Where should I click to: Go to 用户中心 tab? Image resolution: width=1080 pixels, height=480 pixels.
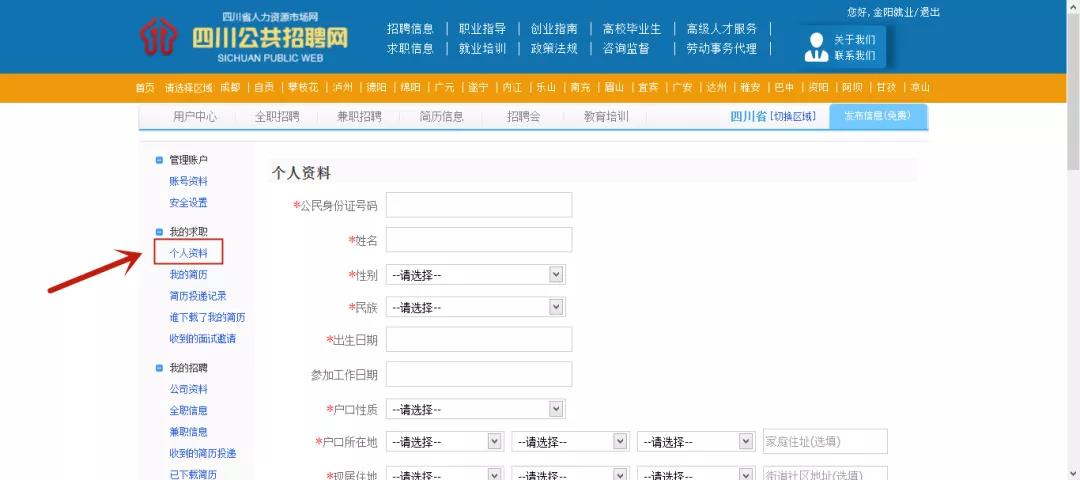point(195,117)
